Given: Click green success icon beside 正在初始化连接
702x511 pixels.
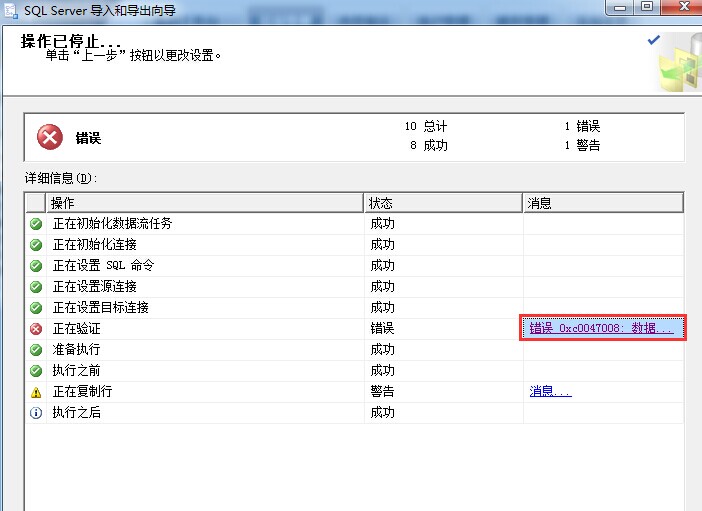Looking at the screenshot, I should pos(36,245).
